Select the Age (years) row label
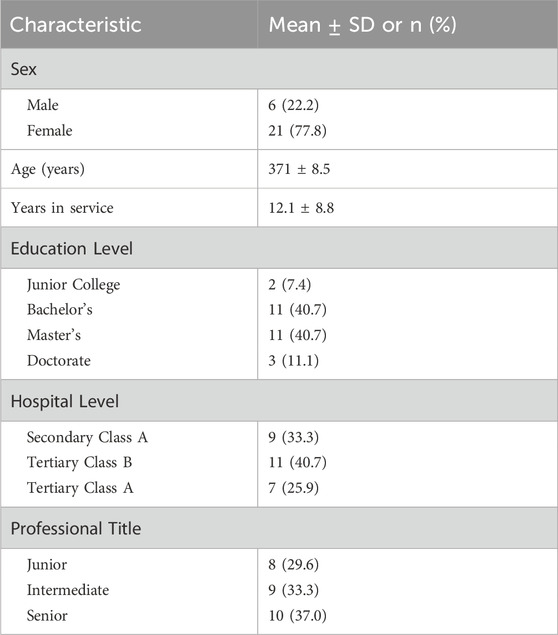This screenshot has width=558, height=635. tap(48, 169)
